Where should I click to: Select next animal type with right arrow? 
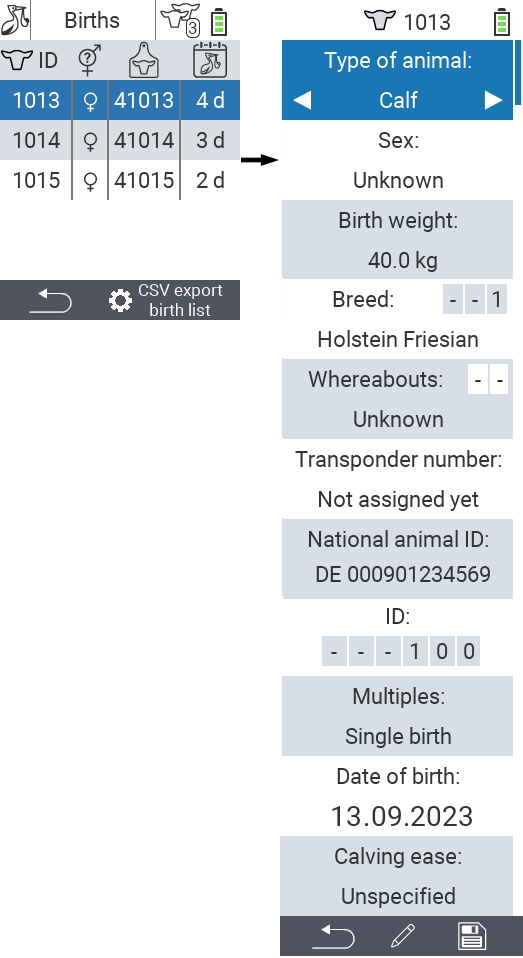click(494, 100)
